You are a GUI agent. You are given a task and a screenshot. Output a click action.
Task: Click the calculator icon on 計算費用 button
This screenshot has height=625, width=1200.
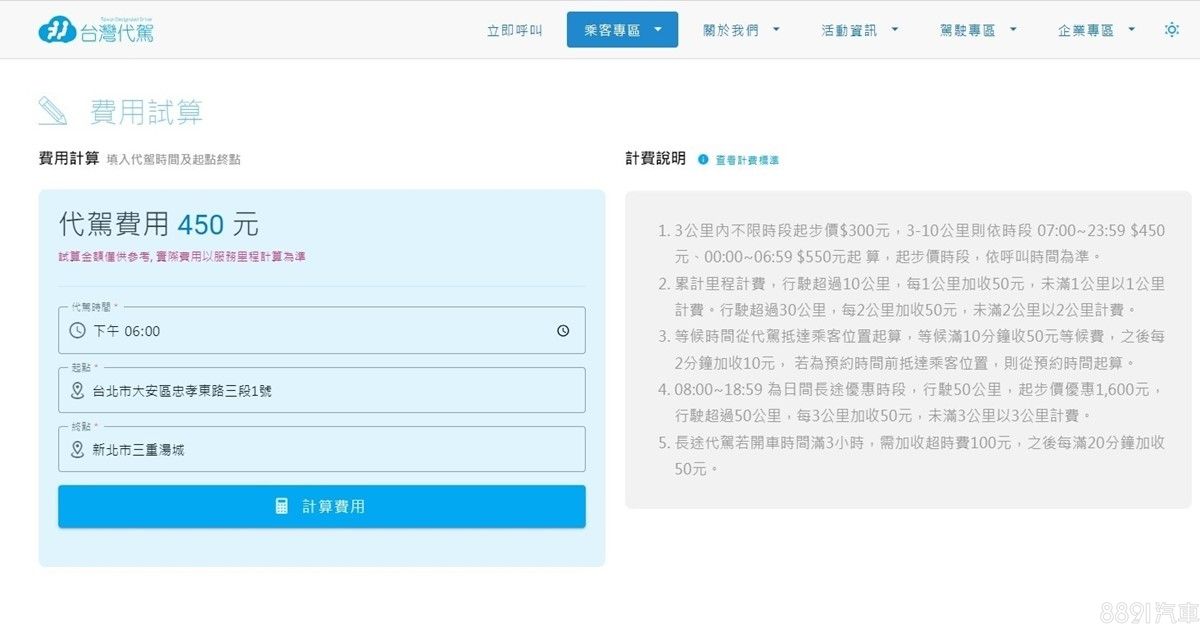coord(282,507)
